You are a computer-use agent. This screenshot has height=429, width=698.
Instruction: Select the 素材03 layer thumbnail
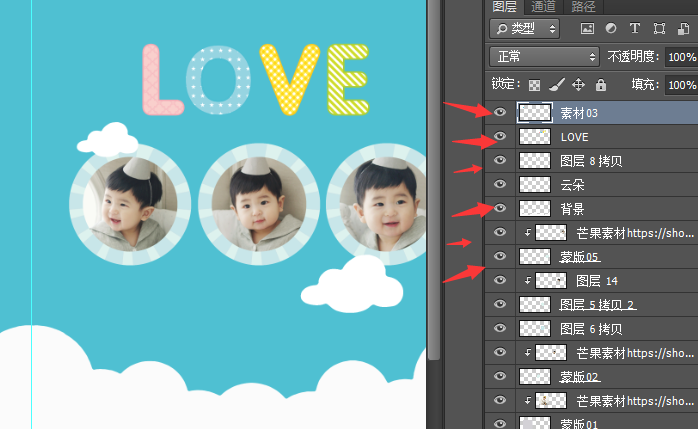coord(535,113)
